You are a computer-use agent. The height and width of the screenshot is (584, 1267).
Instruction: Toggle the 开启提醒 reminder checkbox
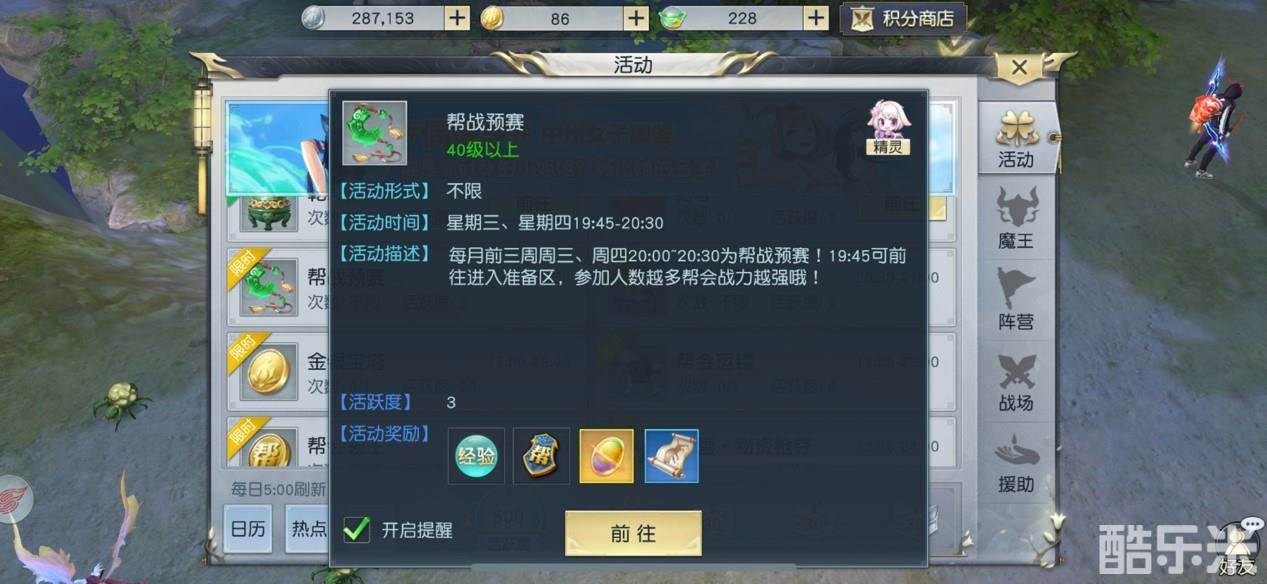pos(356,529)
